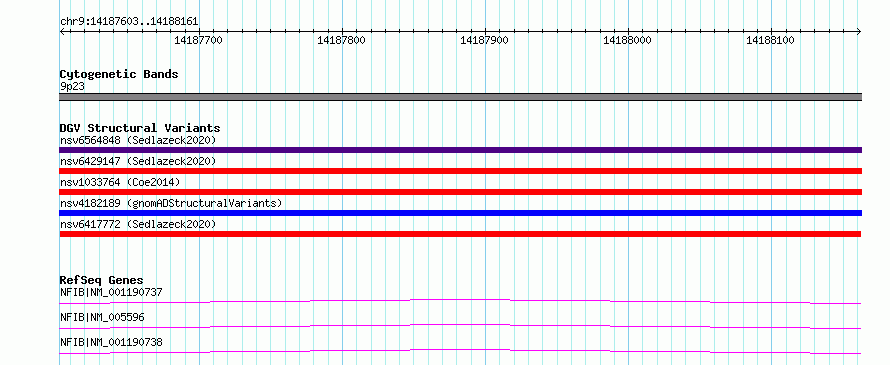
Task: Select the dark purple nsv6564848 variant bar
Action: (460, 150)
